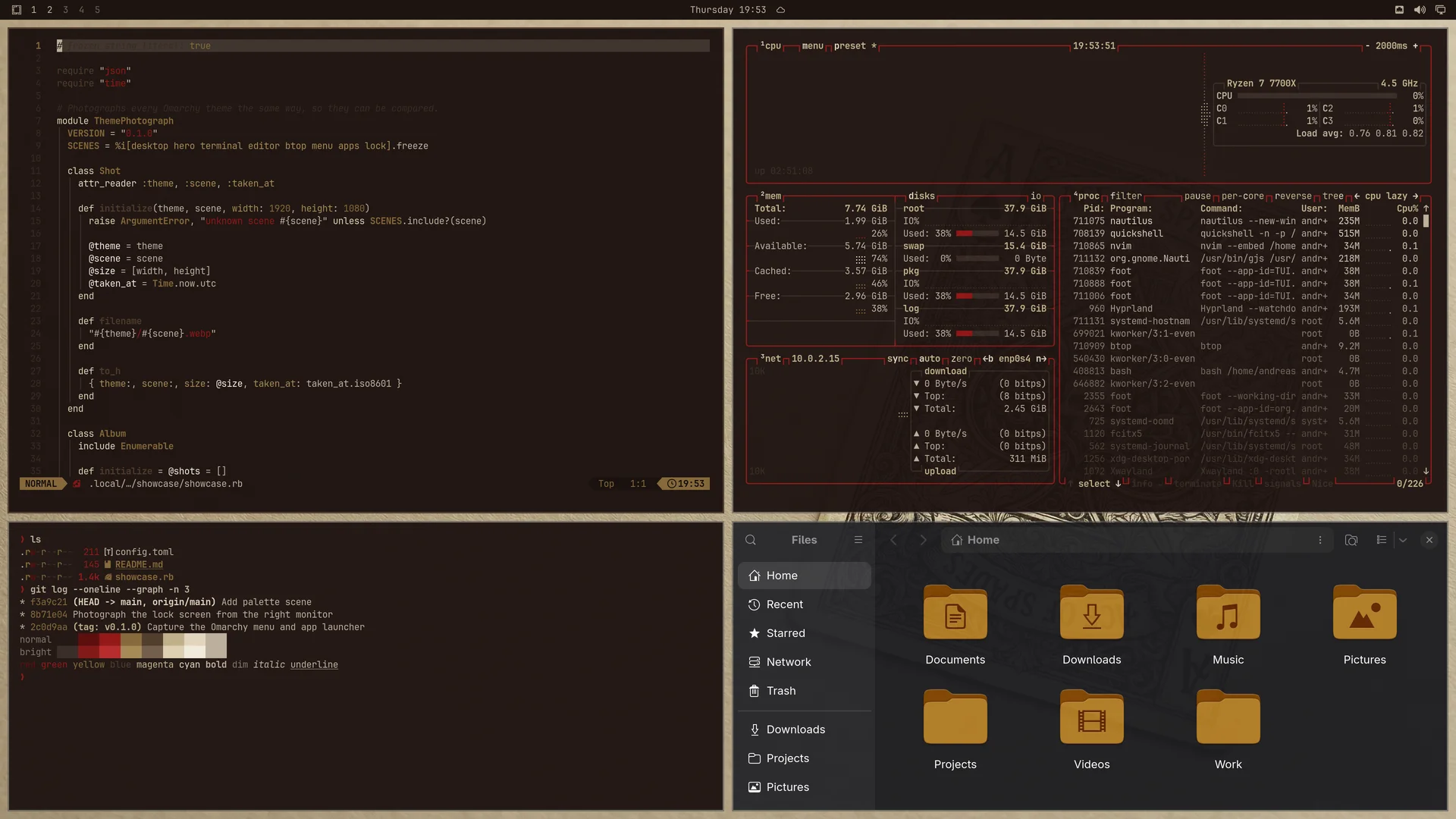1456x819 pixels.
Task: Select Starred in Files sidebar
Action: (x=805, y=633)
